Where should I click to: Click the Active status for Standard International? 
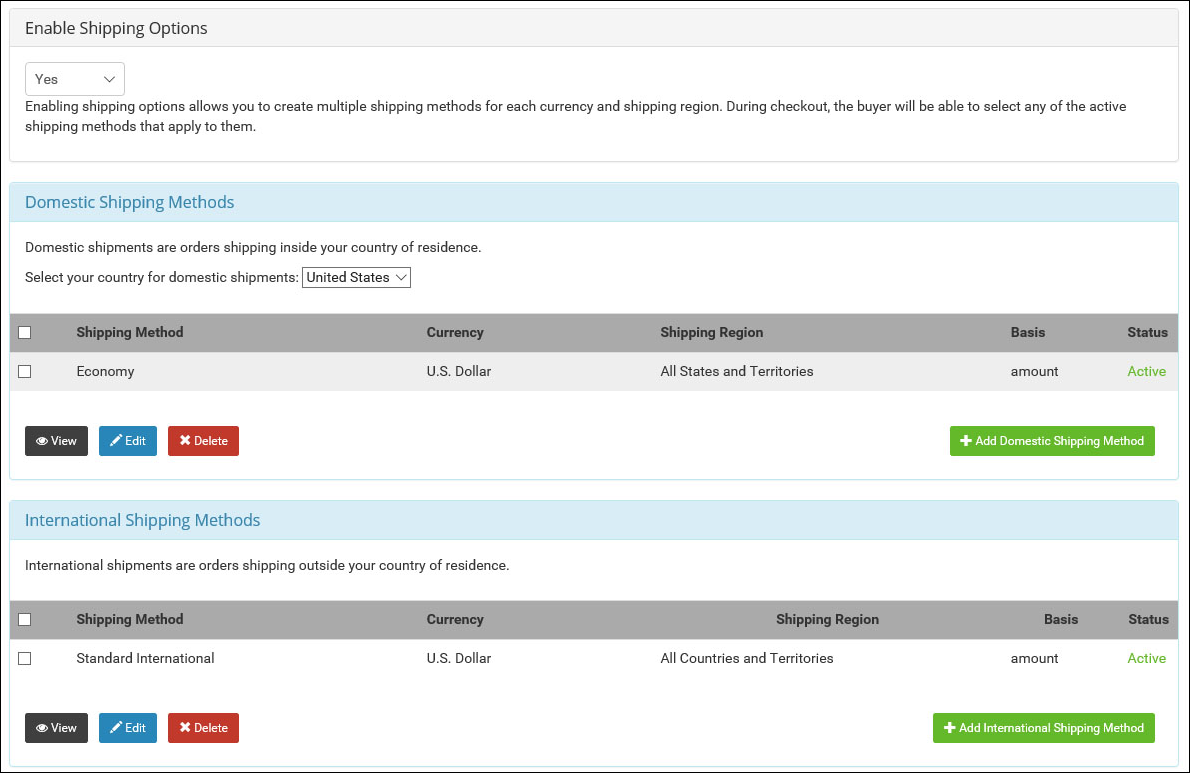tap(1146, 658)
